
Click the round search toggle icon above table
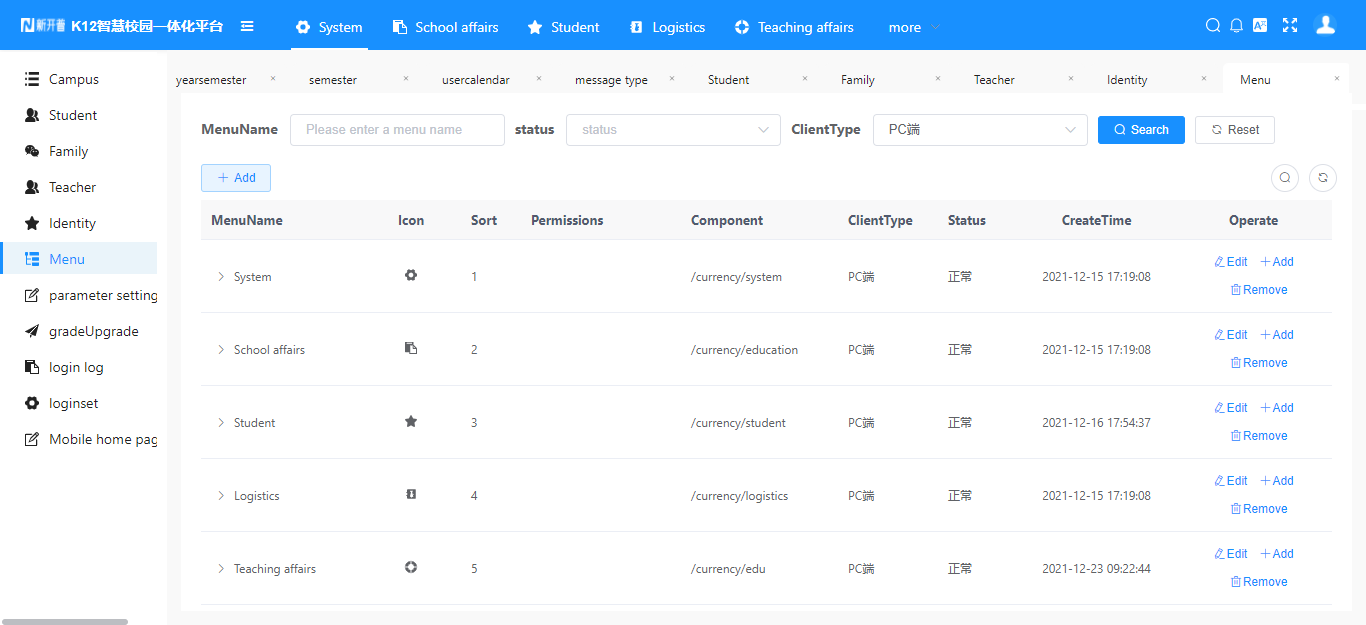pos(1285,178)
